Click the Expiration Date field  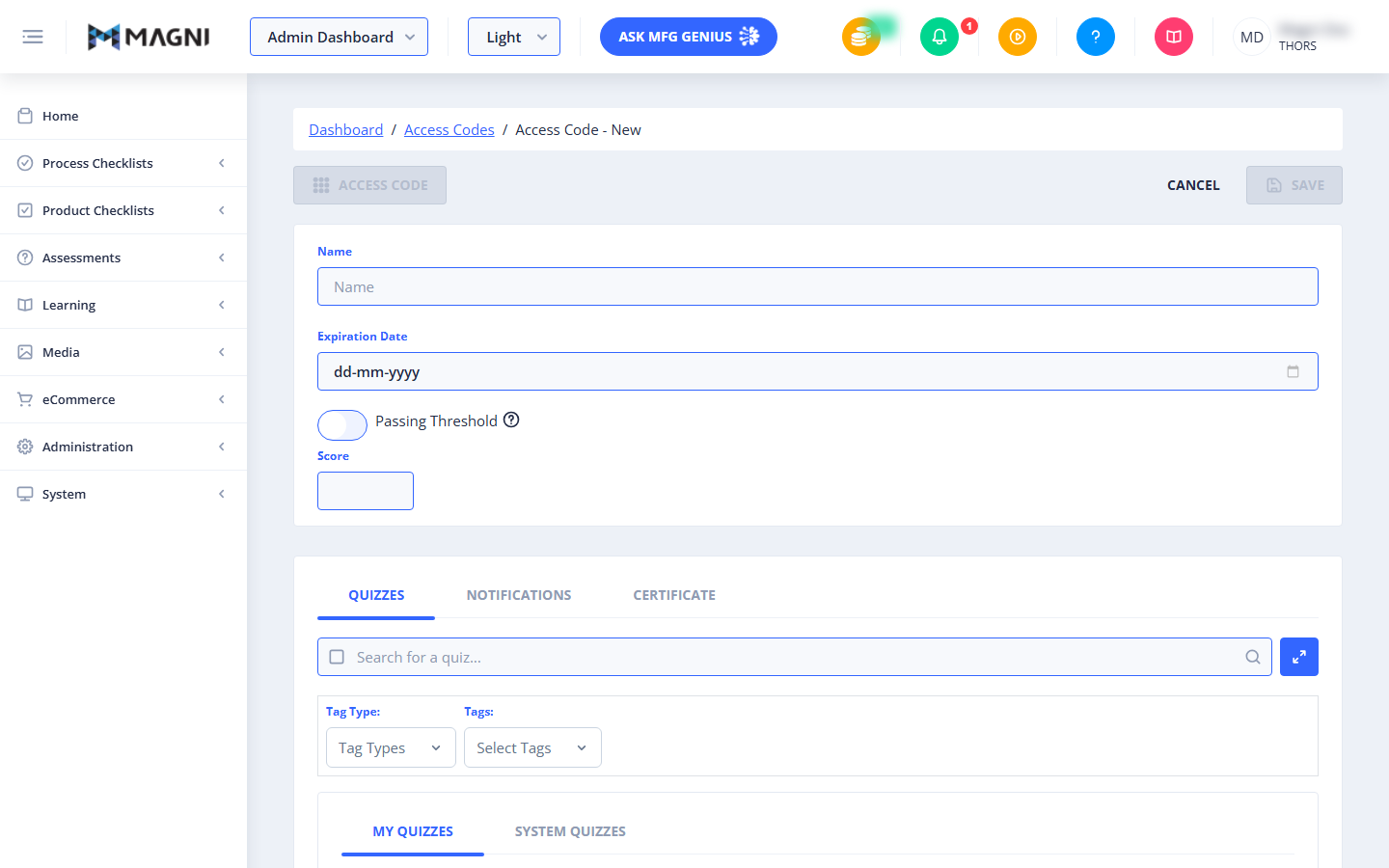pos(818,371)
